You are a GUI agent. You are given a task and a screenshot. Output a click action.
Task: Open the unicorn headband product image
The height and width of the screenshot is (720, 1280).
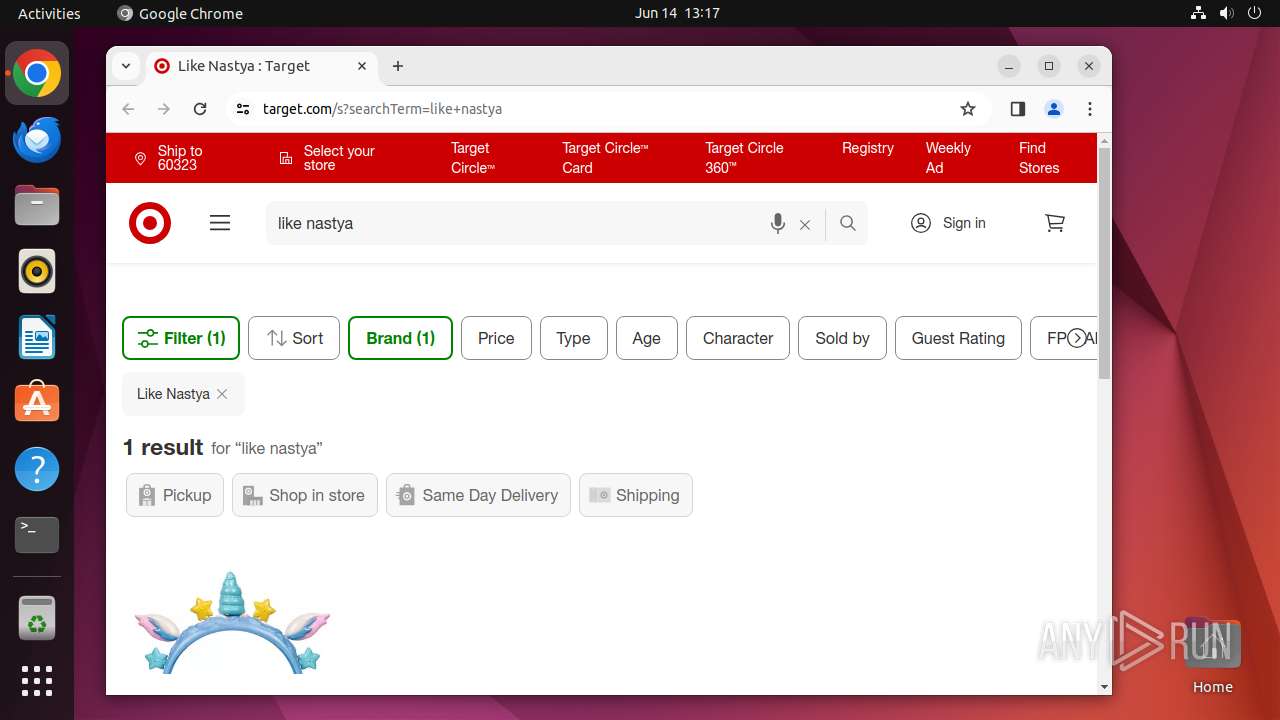click(232, 623)
